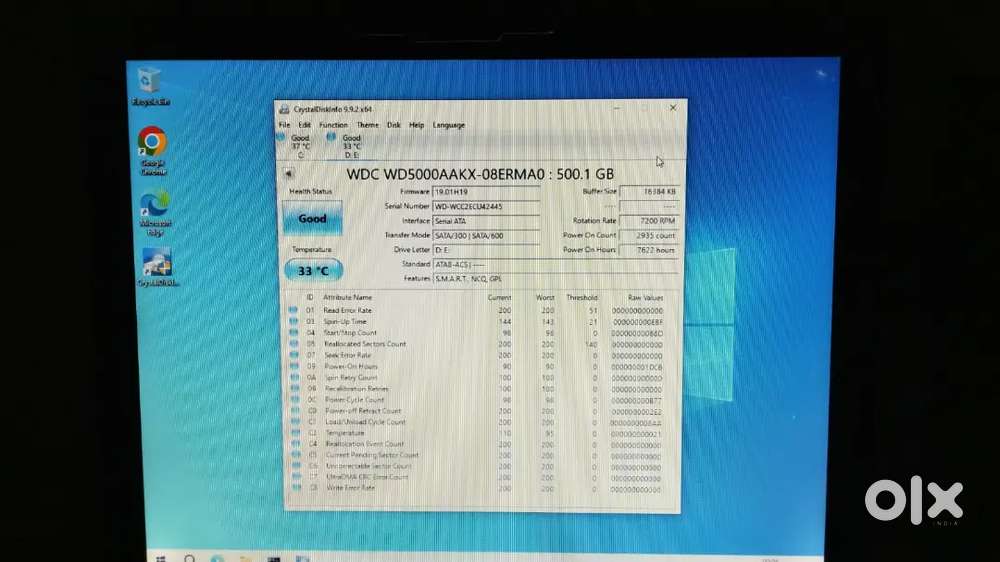The width and height of the screenshot is (1000, 562).
Task: Click status icon for Uncorrectable Sector Count
Action: point(297,466)
